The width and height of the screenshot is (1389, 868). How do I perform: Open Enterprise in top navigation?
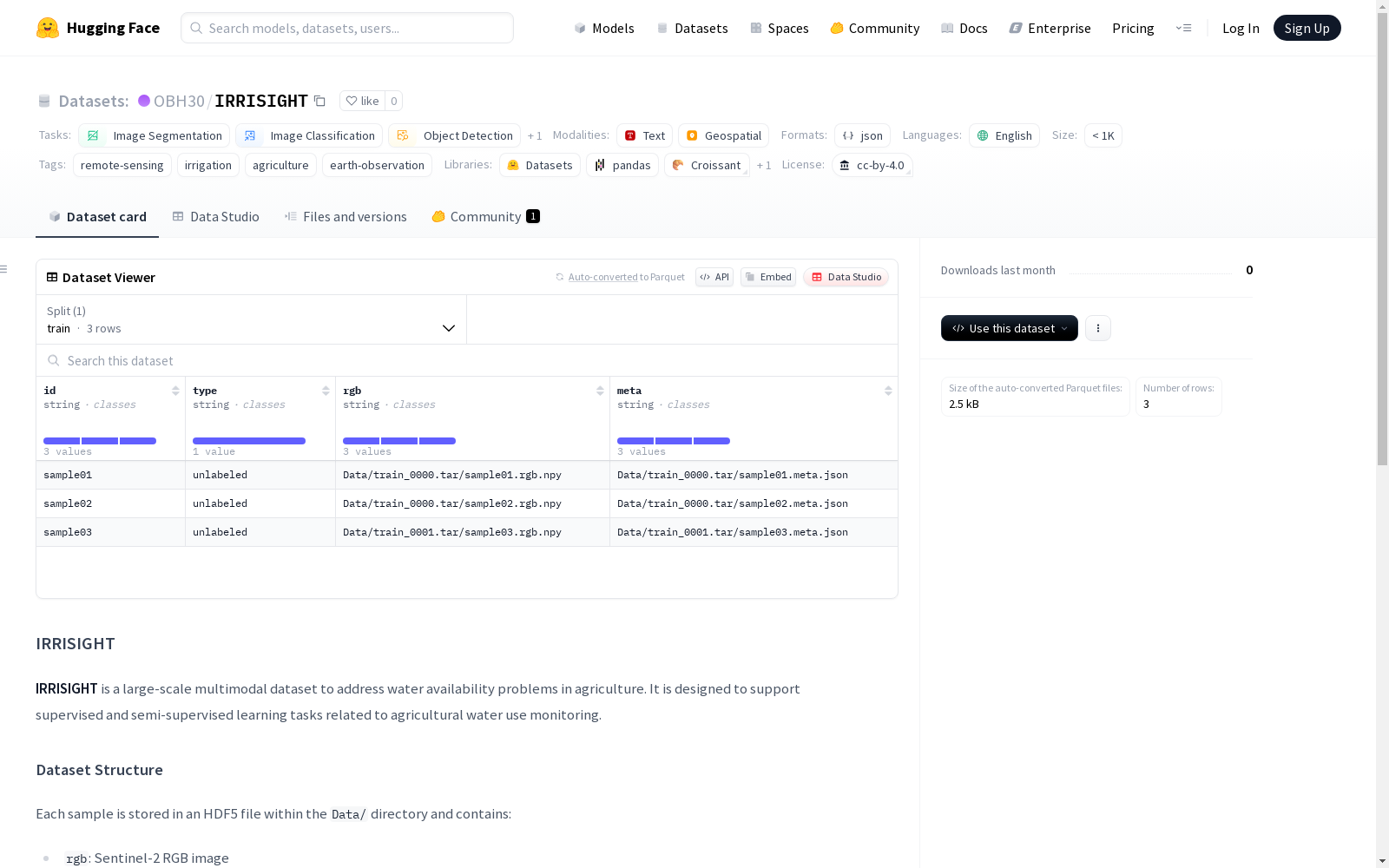(x=1050, y=28)
